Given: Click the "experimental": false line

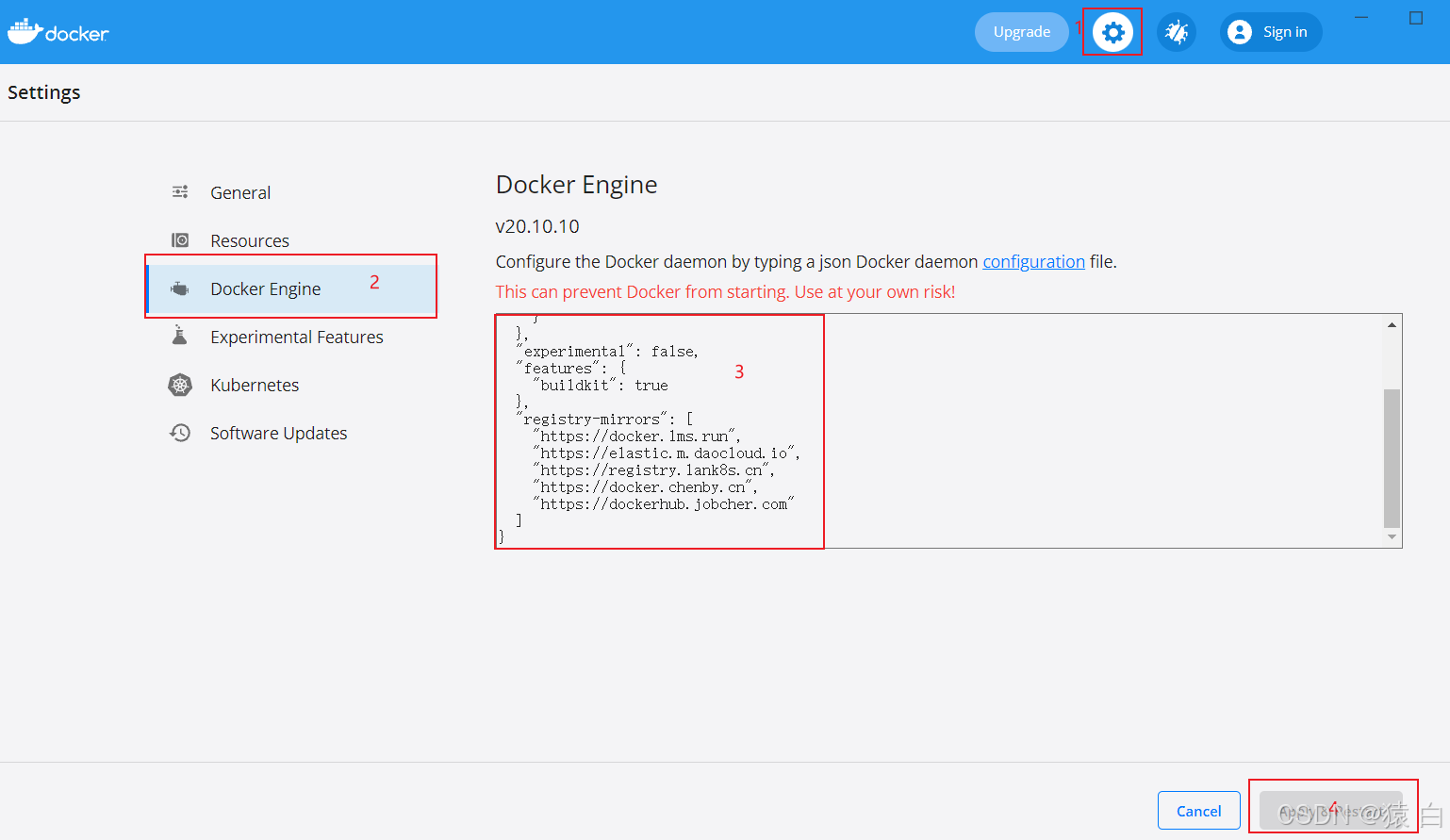Looking at the screenshot, I should [x=607, y=351].
